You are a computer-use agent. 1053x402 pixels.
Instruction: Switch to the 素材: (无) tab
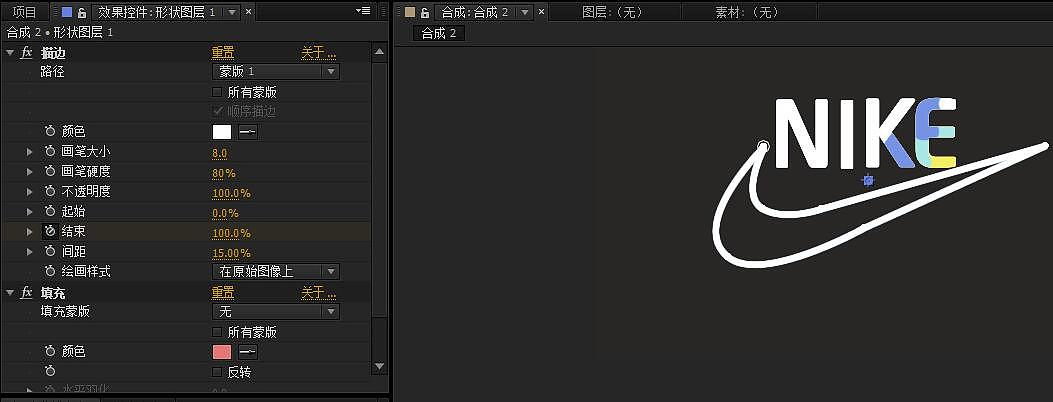(747, 12)
